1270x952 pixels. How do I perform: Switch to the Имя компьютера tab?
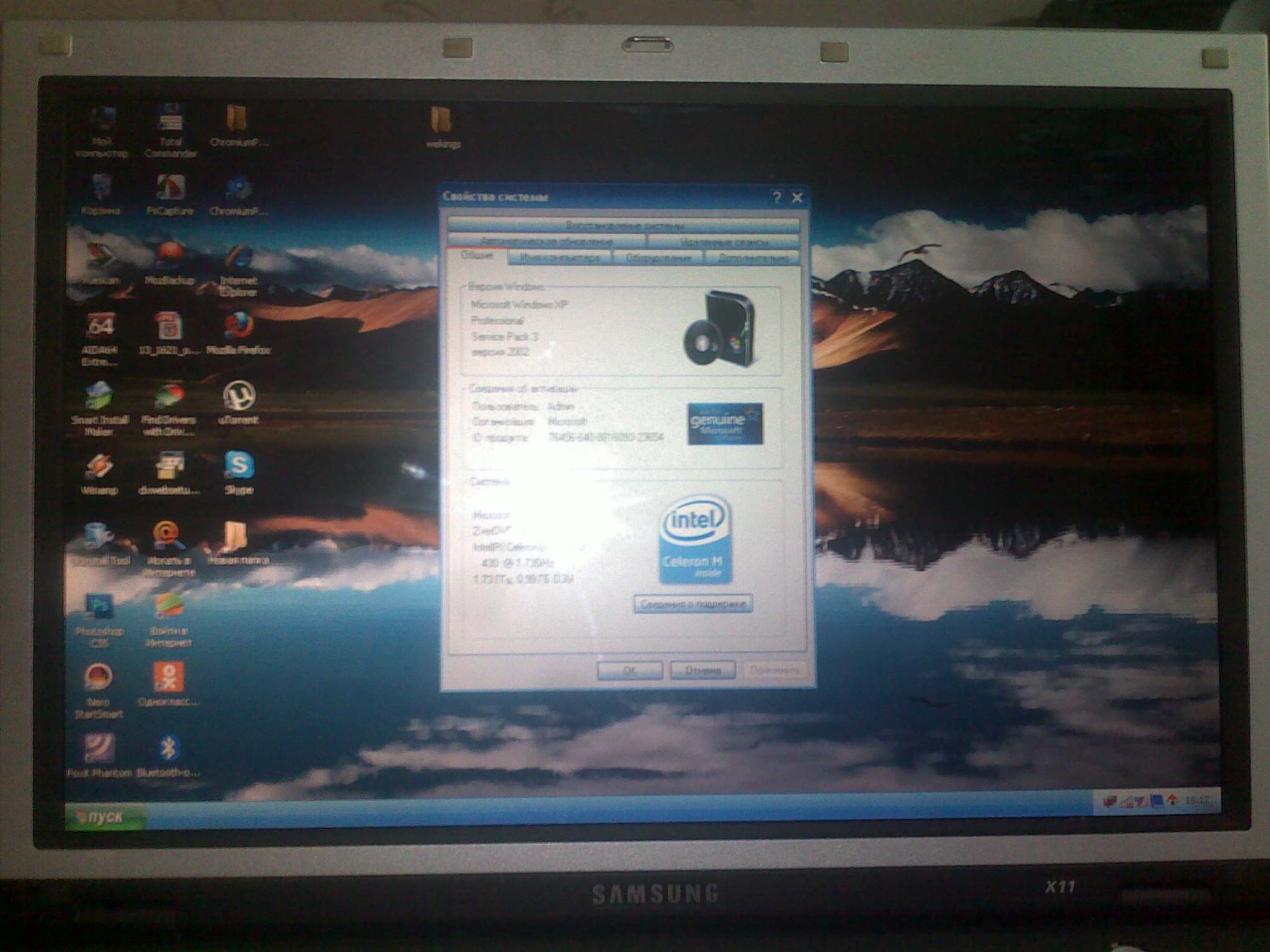pyautogui.click(x=560, y=257)
